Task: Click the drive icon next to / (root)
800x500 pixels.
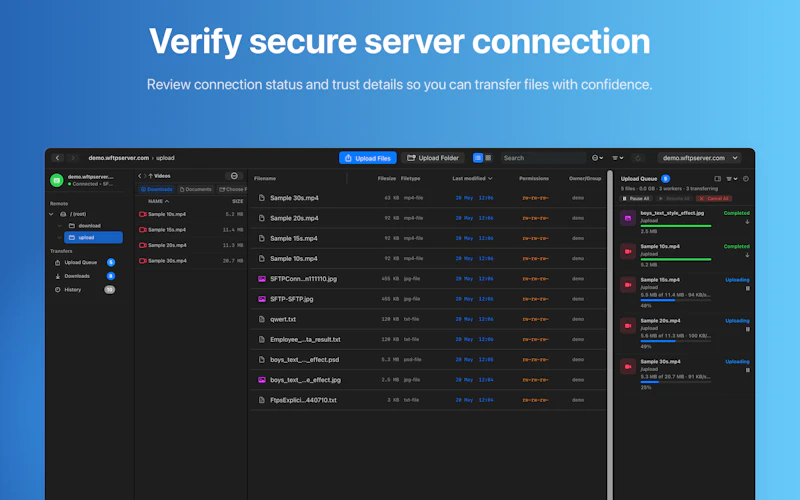Action: point(63,214)
